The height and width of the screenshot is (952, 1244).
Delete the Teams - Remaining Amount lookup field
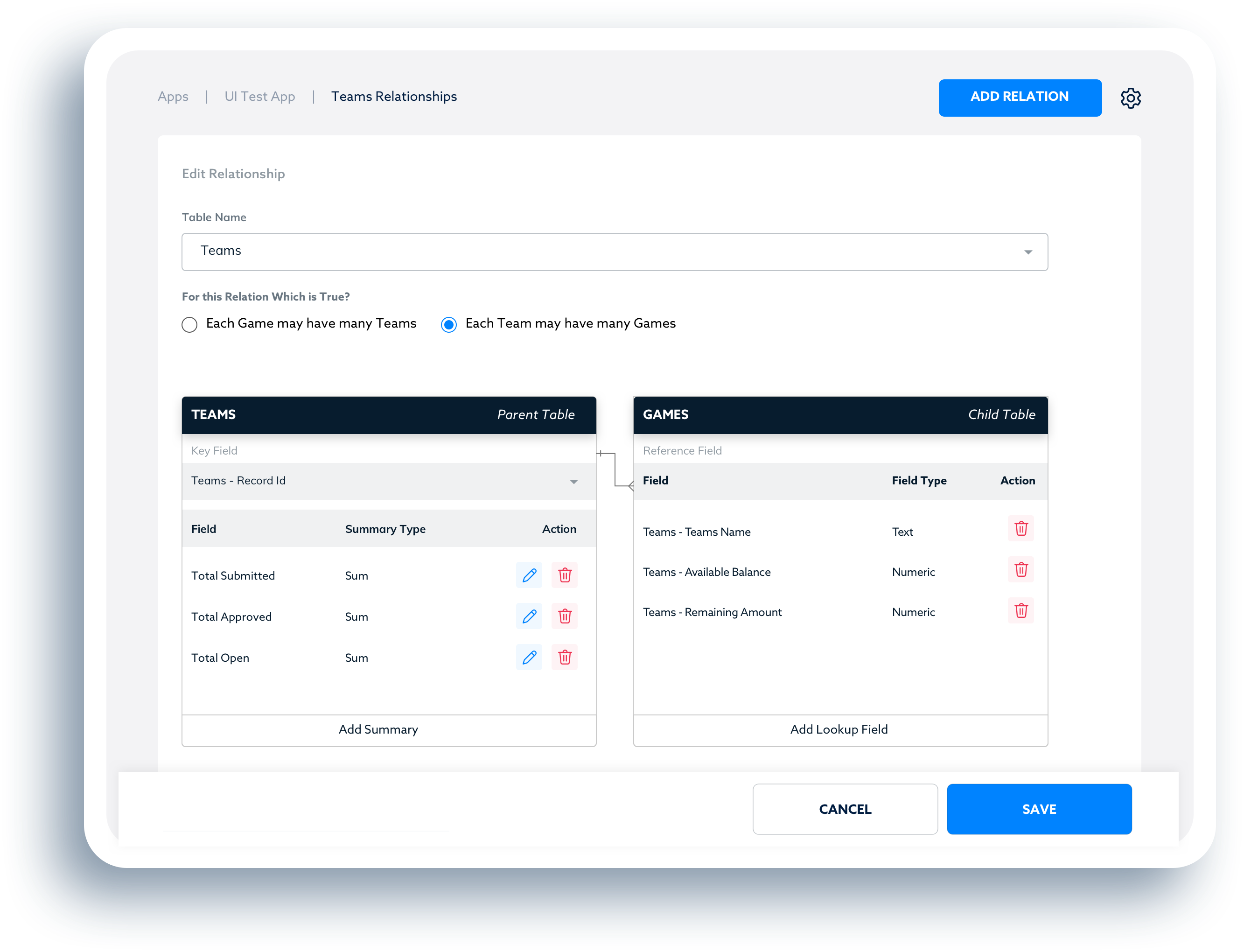coord(1021,610)
